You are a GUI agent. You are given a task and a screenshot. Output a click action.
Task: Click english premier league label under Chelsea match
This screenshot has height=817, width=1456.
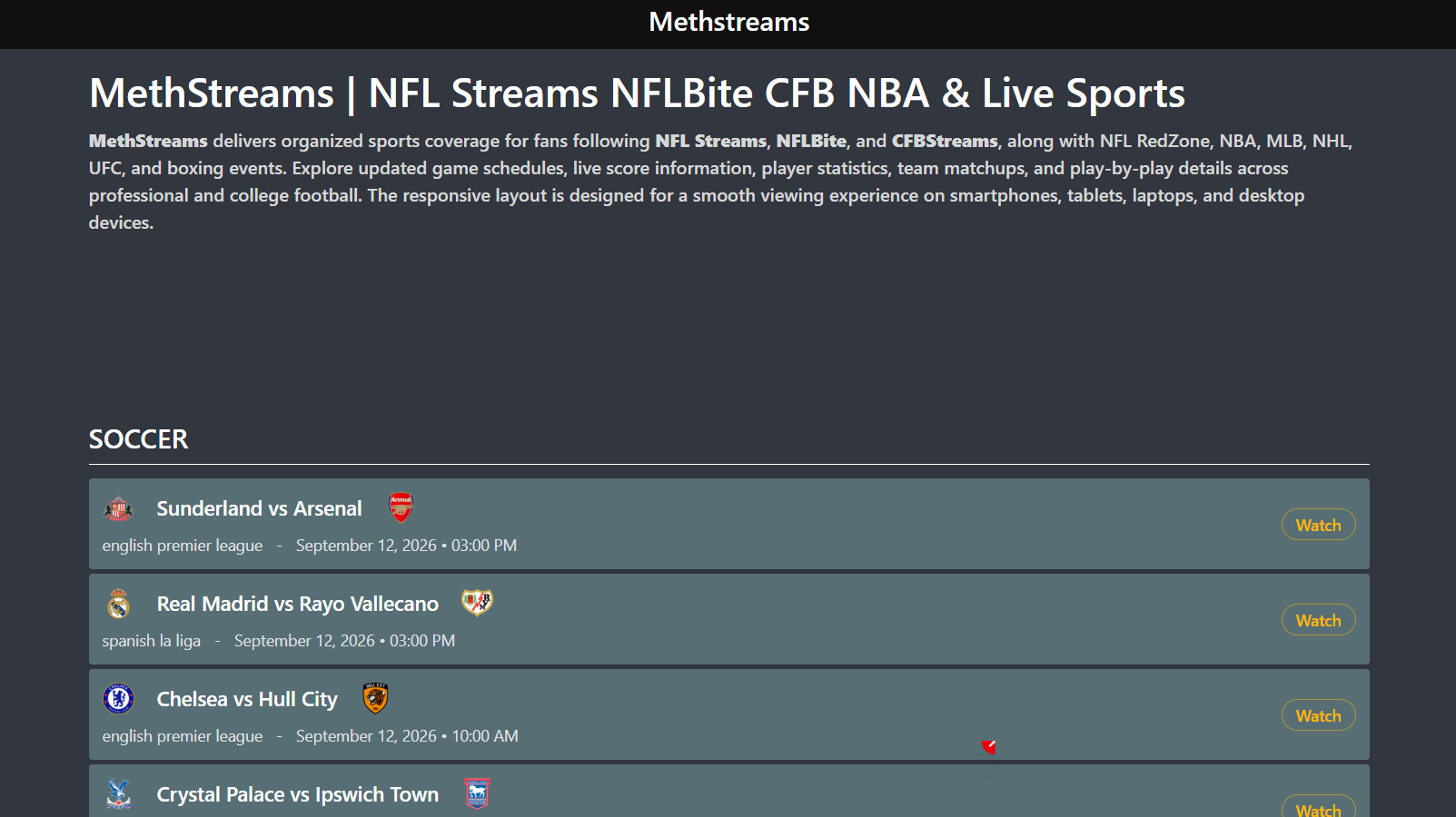coord(182,736)
